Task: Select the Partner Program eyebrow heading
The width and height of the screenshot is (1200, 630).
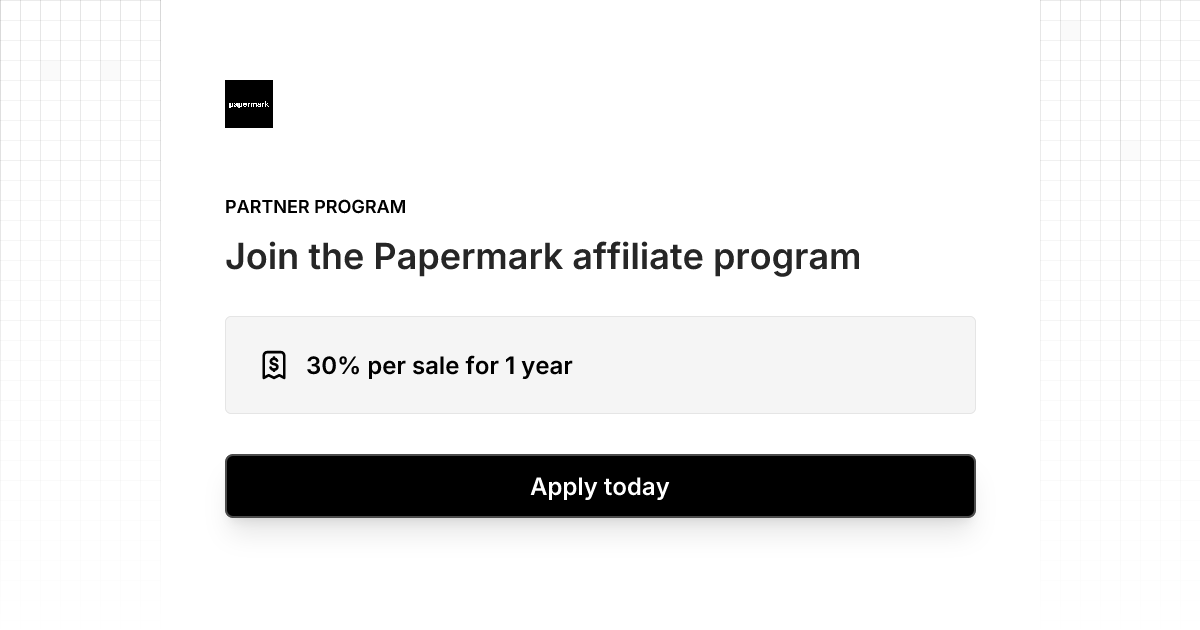Action: point(315,207)
